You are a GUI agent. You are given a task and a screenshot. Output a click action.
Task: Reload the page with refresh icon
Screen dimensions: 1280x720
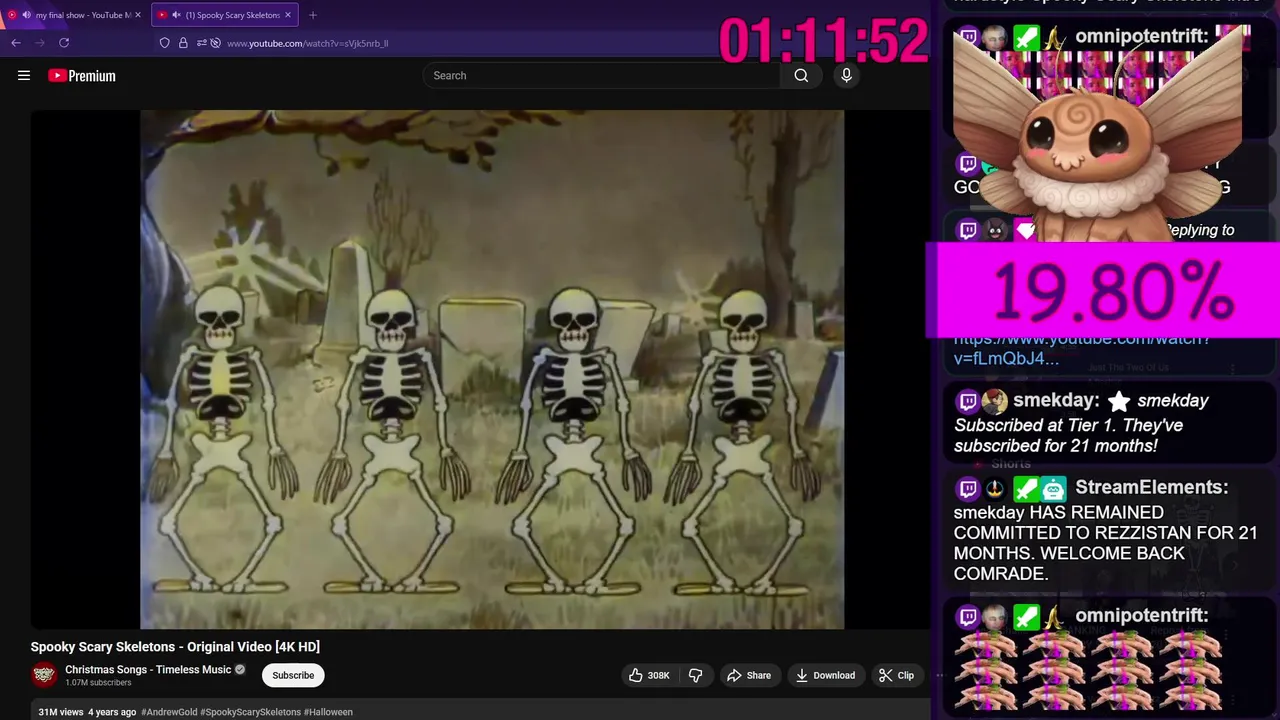64,43
